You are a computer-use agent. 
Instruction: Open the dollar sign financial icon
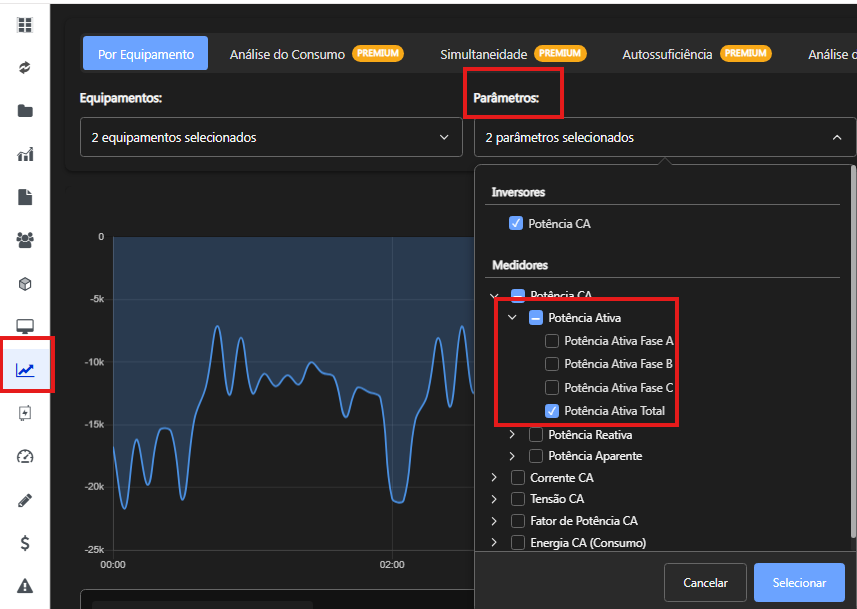tap(25, 543)
